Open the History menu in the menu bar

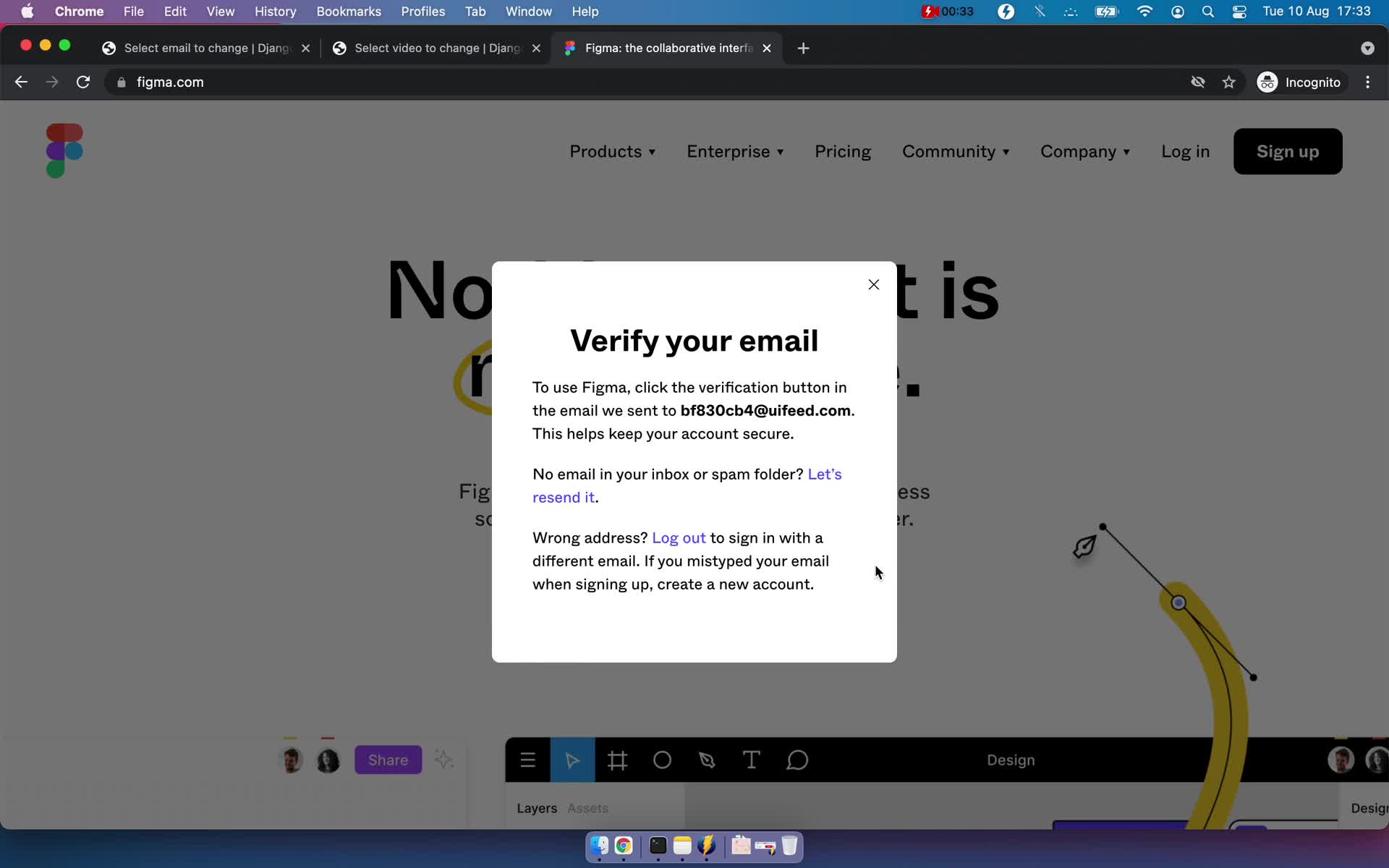click(x=275, y=11)
